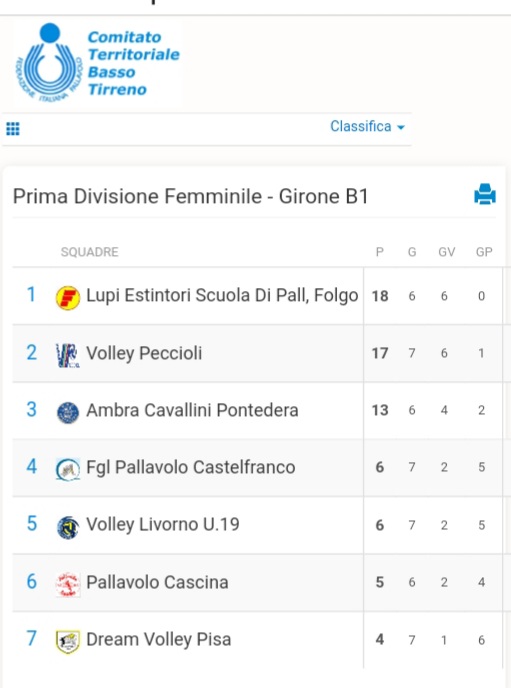Image resolution: width=511 pixels, height=688 pixels.
Task: Select Ambra Cavallini Pontedera team name
Action: [192, 410]
